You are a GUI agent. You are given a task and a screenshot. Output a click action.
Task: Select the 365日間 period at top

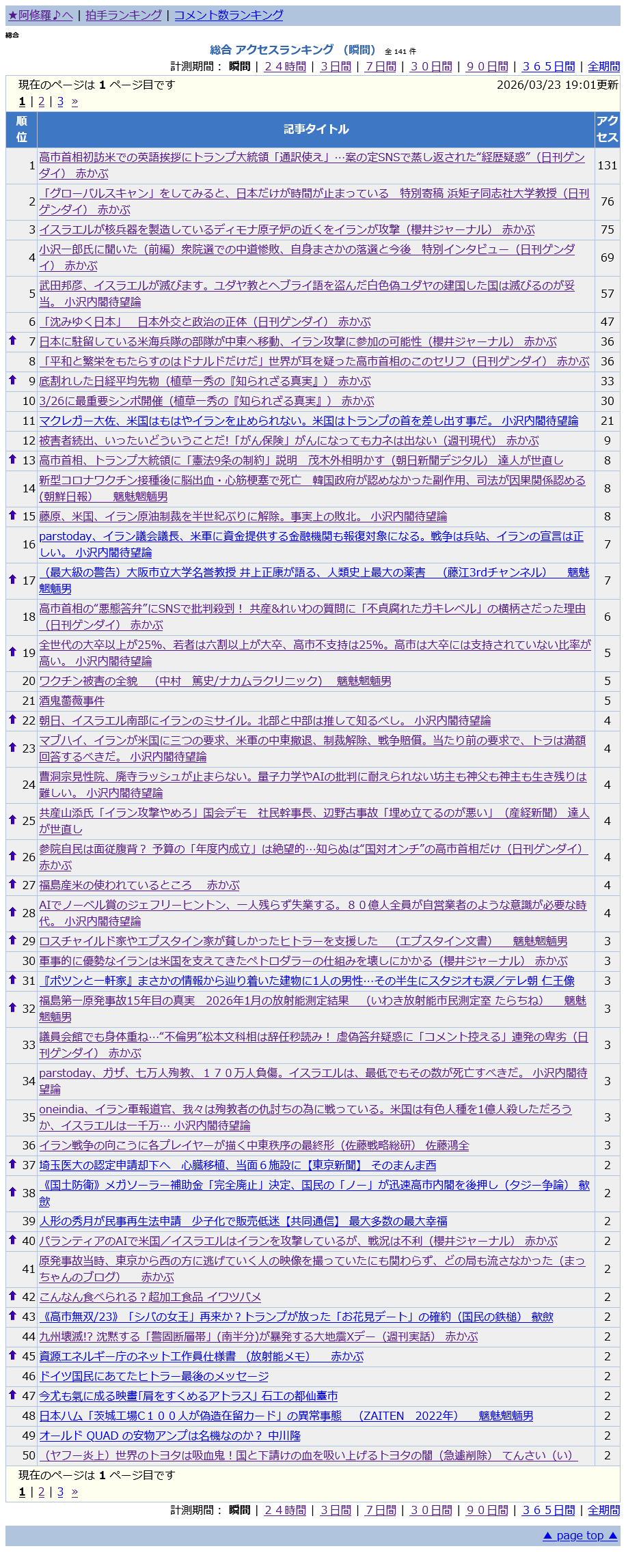coord(548,66)
